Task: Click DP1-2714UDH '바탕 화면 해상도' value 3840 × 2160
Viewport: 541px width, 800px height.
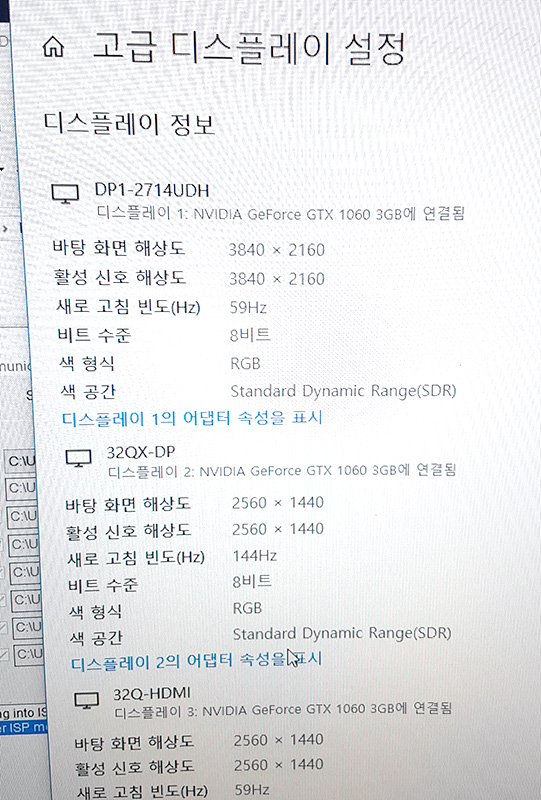Action: (277, 250)
